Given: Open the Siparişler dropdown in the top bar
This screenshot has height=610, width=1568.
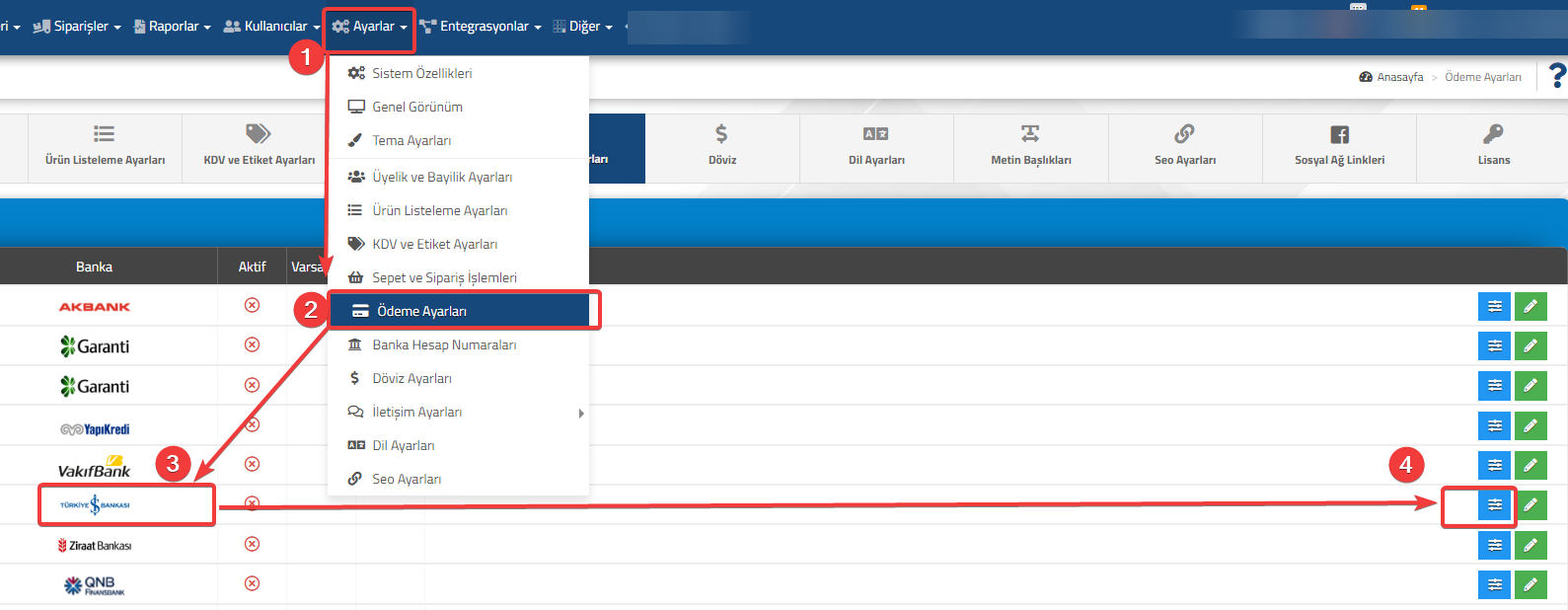Looking at the screenshot, I should coord(76,27).
